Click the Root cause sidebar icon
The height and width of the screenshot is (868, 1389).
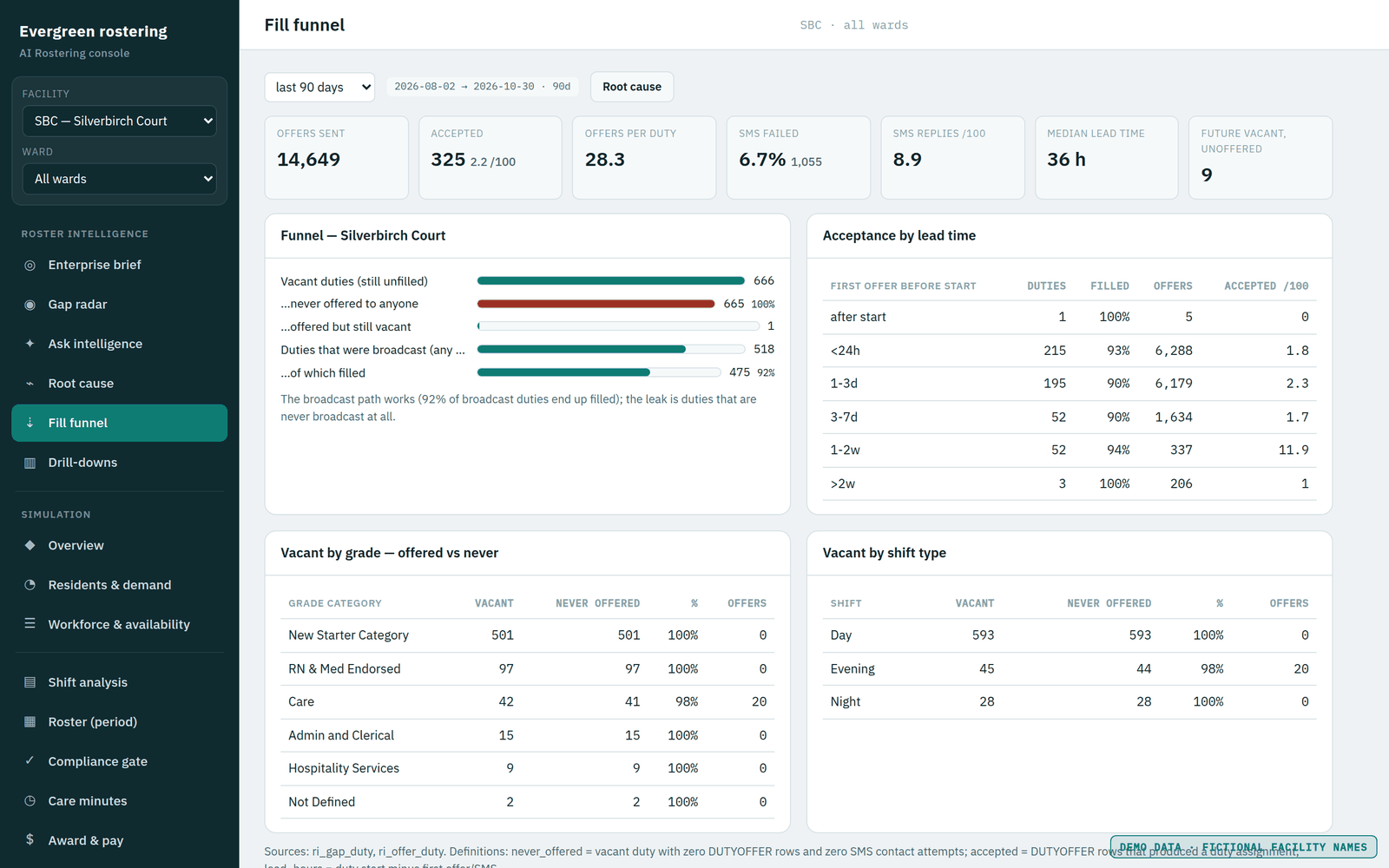click(x=30, y=384)
